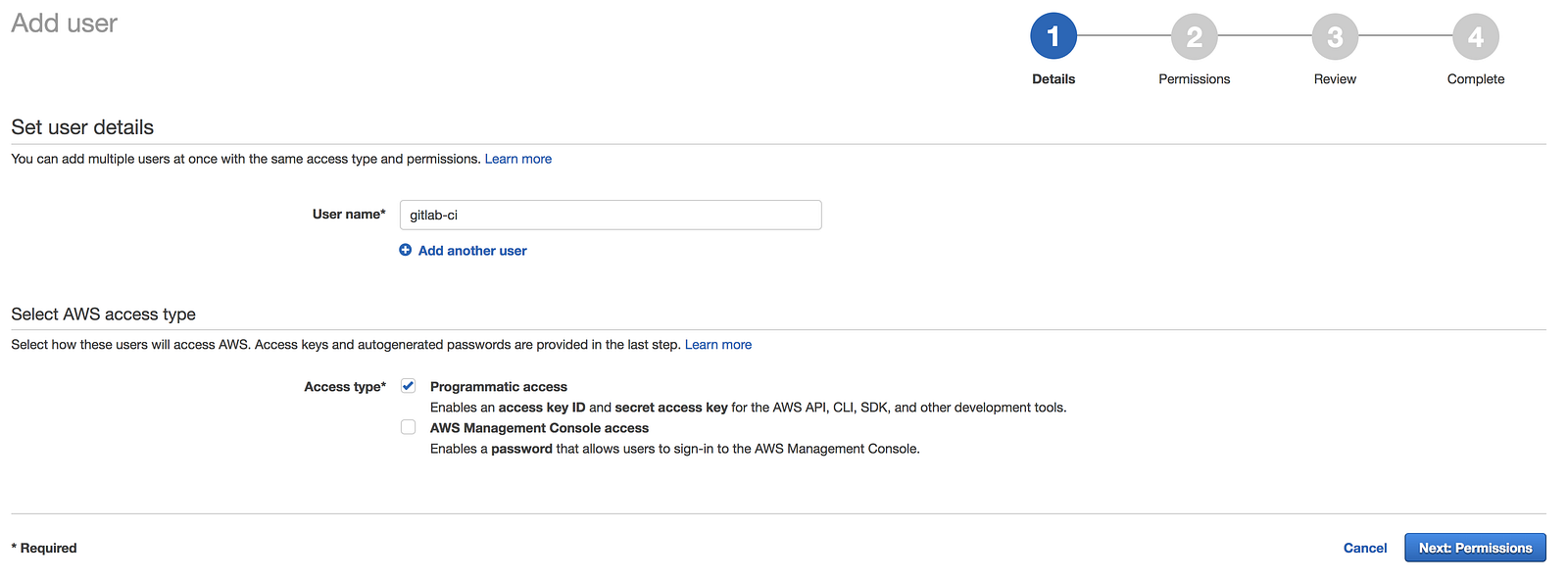The image size is (1568, 579).
Task: Select the Review step label
Action: [x=1335, y=79]
